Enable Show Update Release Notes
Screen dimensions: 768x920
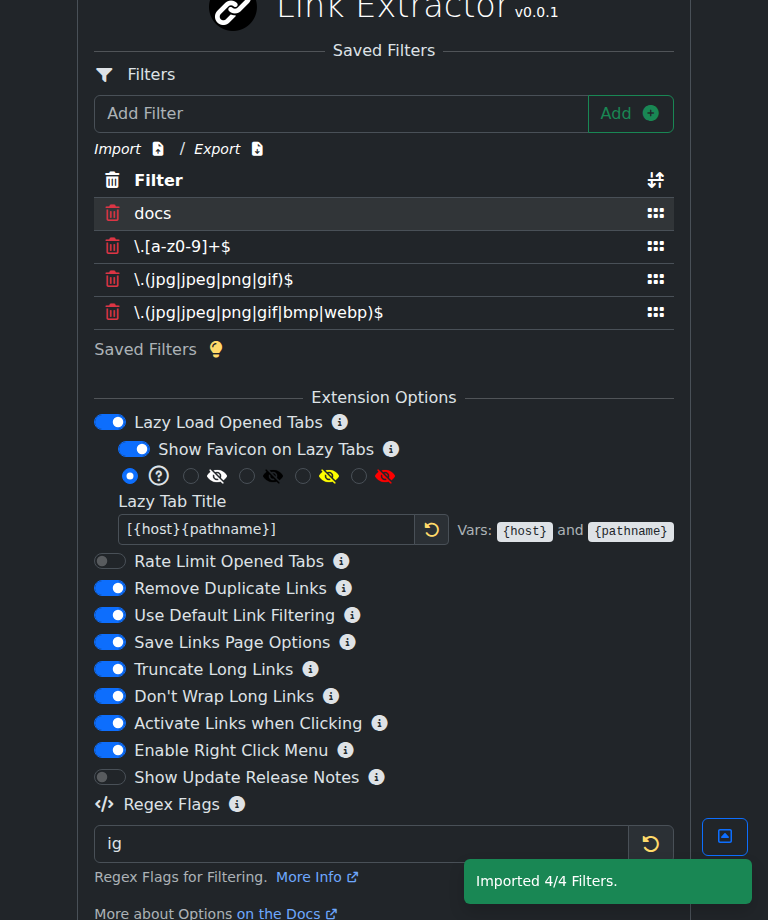(x=109, y=777)
